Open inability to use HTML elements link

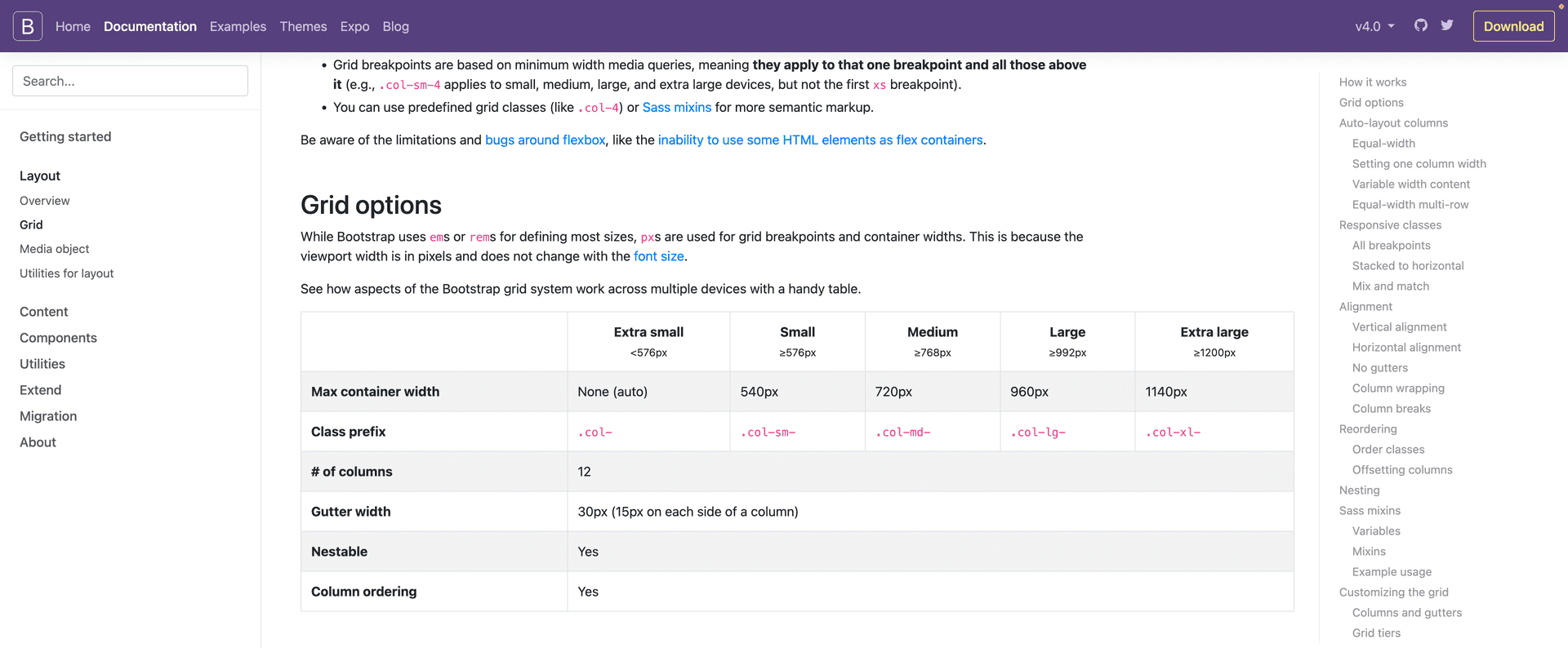tap(821, 140)
